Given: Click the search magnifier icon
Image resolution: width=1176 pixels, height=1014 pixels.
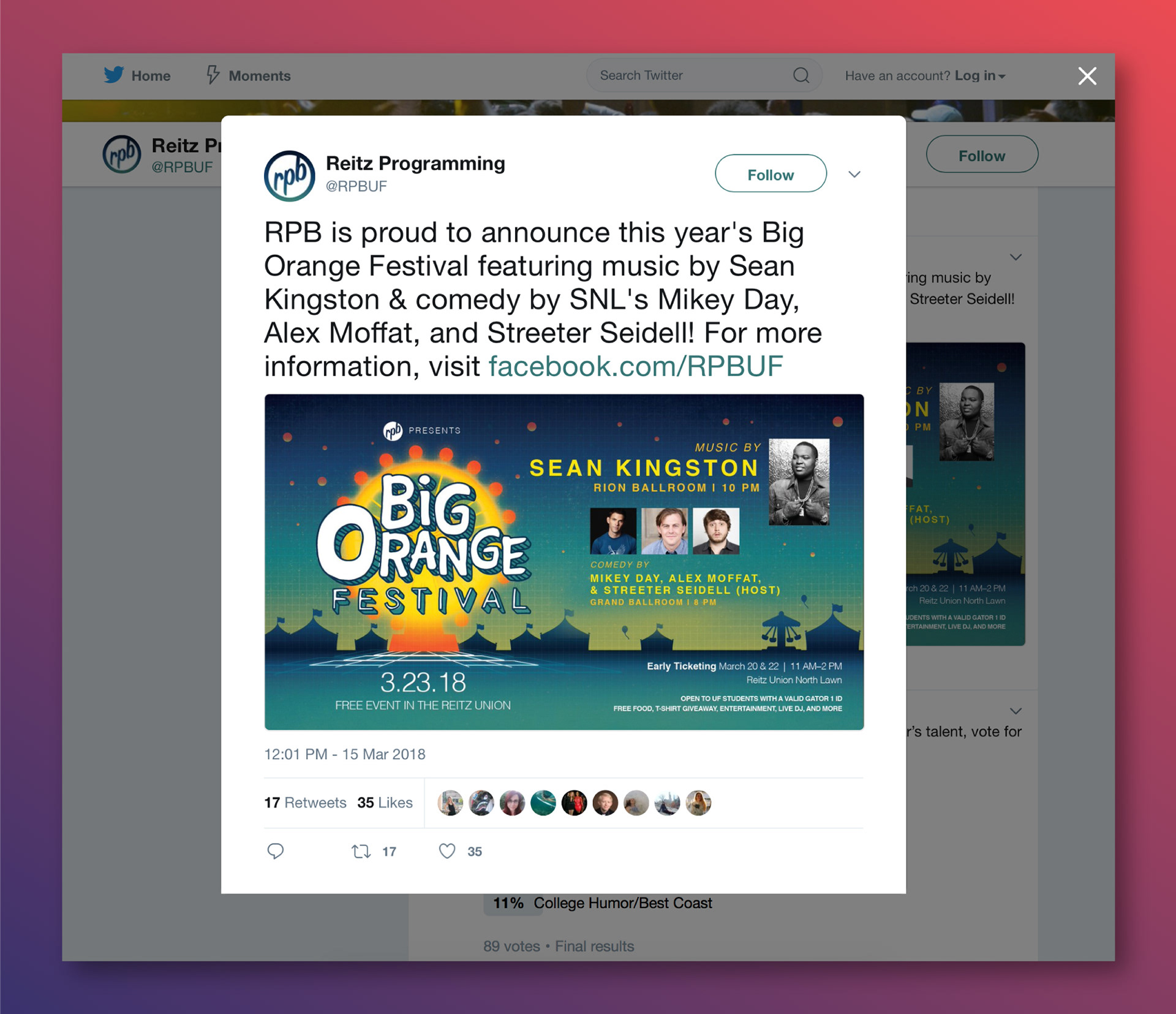Looking at the screenshot, I should 801,75.
